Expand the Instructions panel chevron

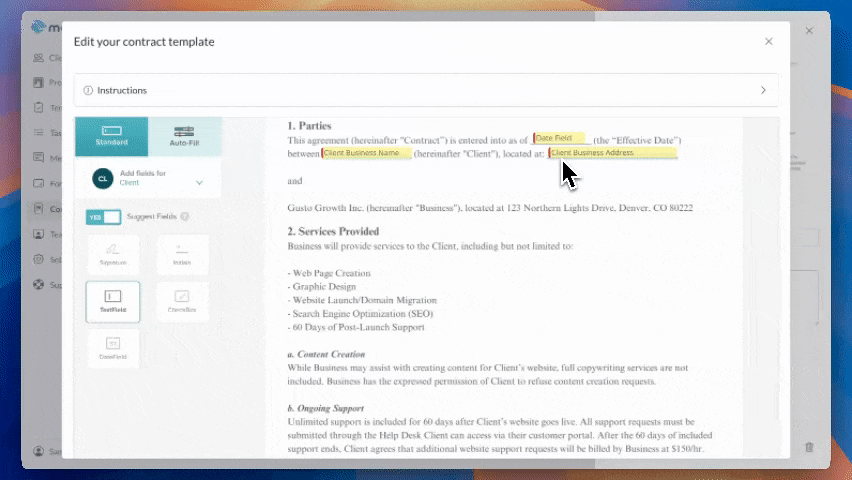click(x=763, y=90)
